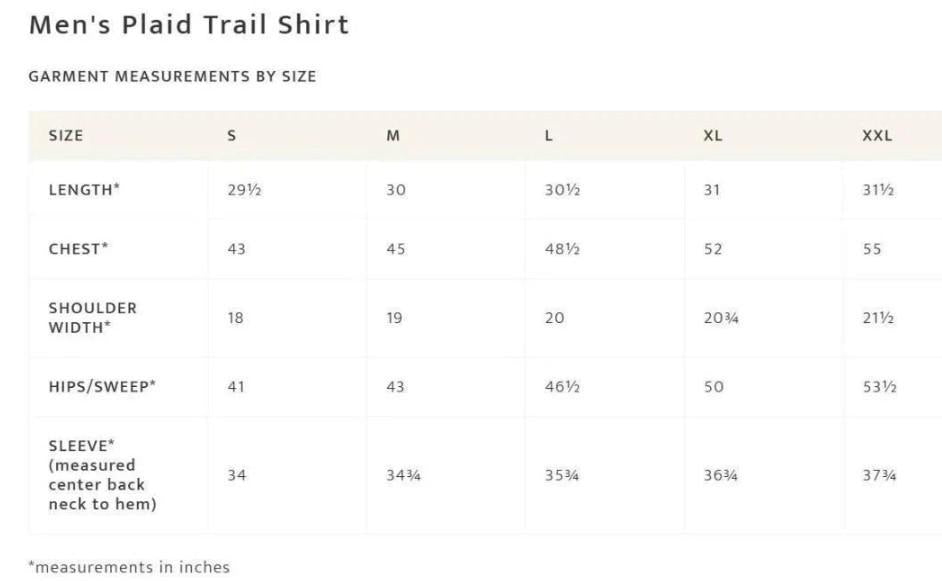
Task: Select the HIPS/SWEEP row label
Action: tap(102, 387)
